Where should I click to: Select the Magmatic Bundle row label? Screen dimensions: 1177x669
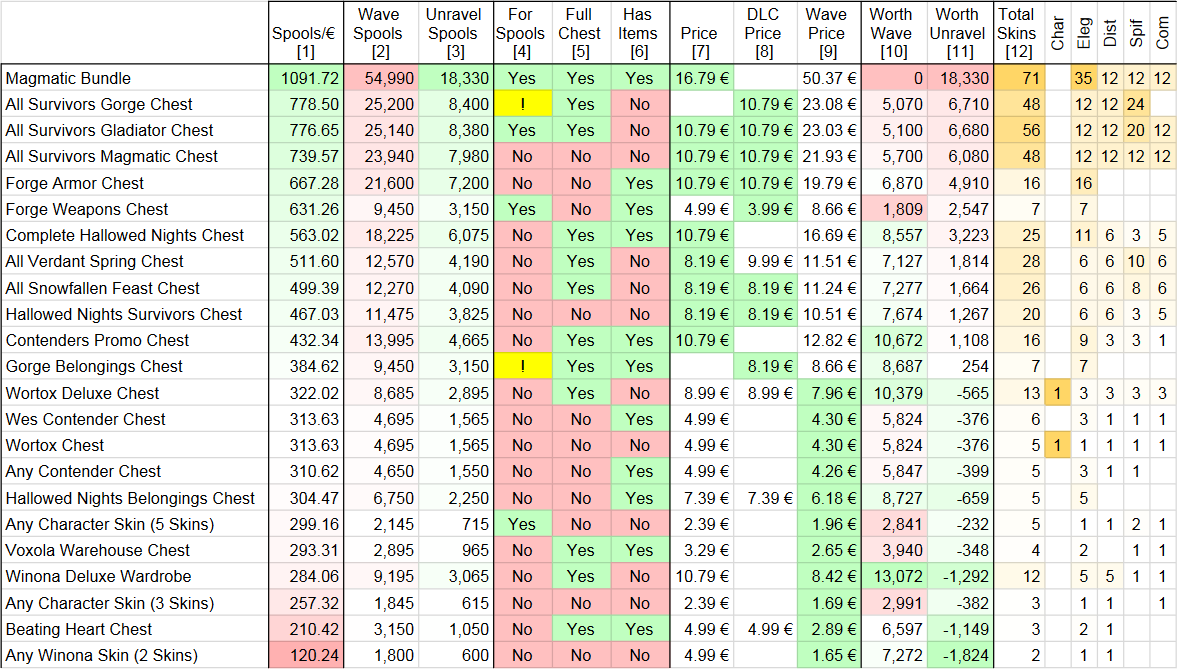click(68, 78)
